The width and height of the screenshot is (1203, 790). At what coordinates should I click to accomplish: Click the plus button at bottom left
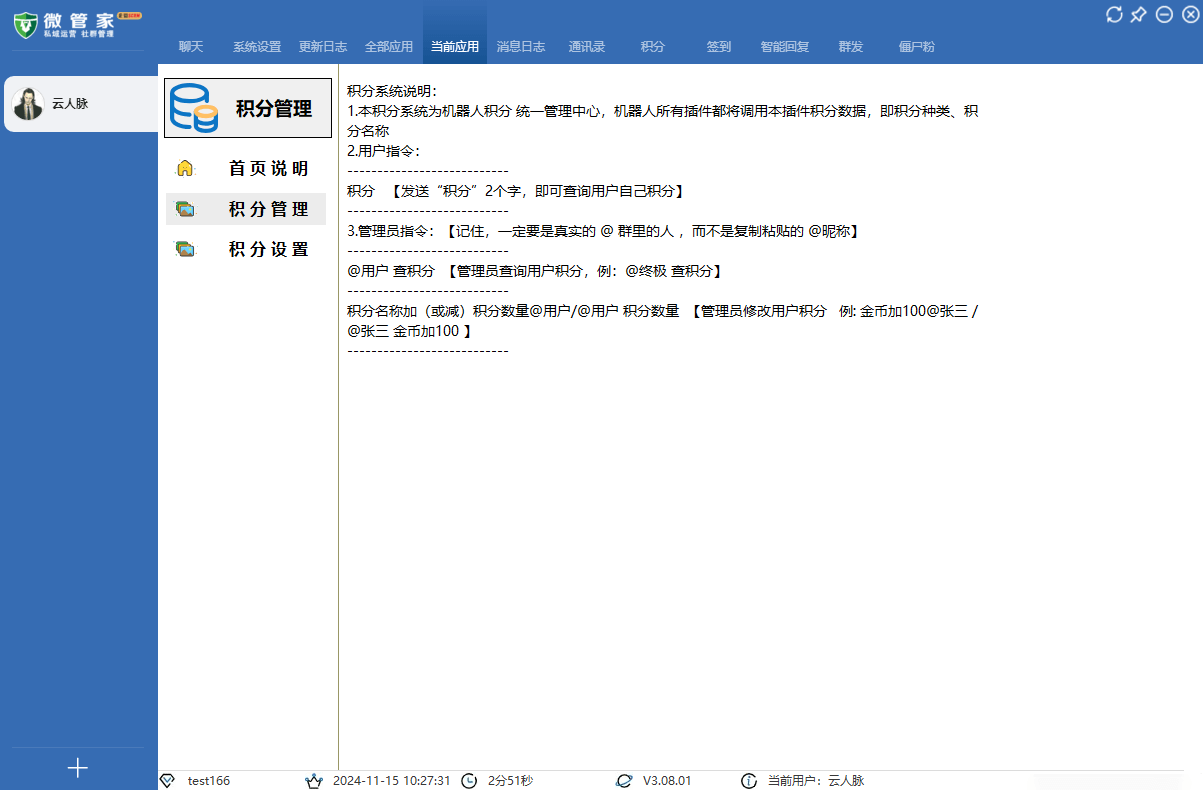point(77,768)
